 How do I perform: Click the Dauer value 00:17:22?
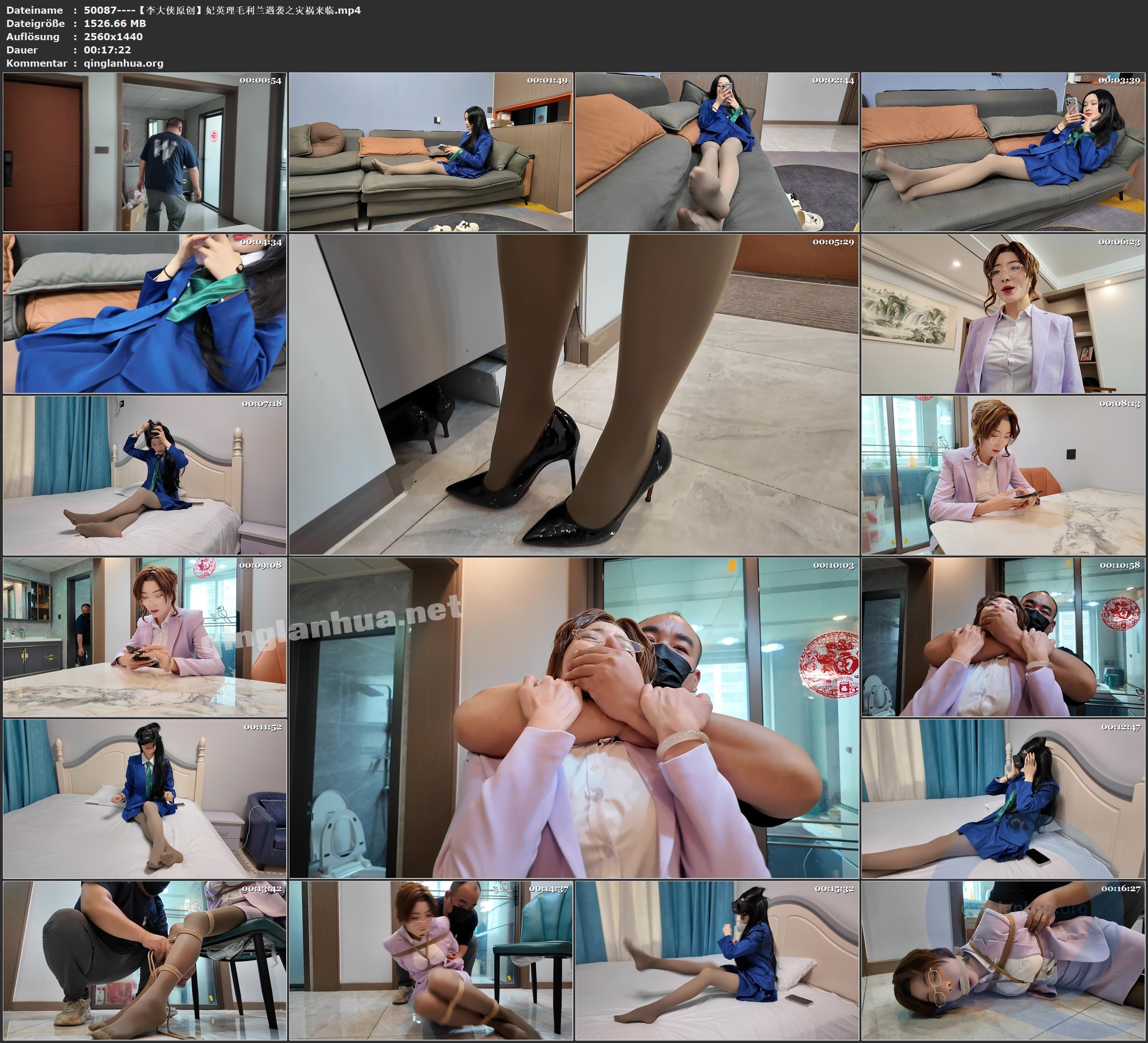coord(107,50)
